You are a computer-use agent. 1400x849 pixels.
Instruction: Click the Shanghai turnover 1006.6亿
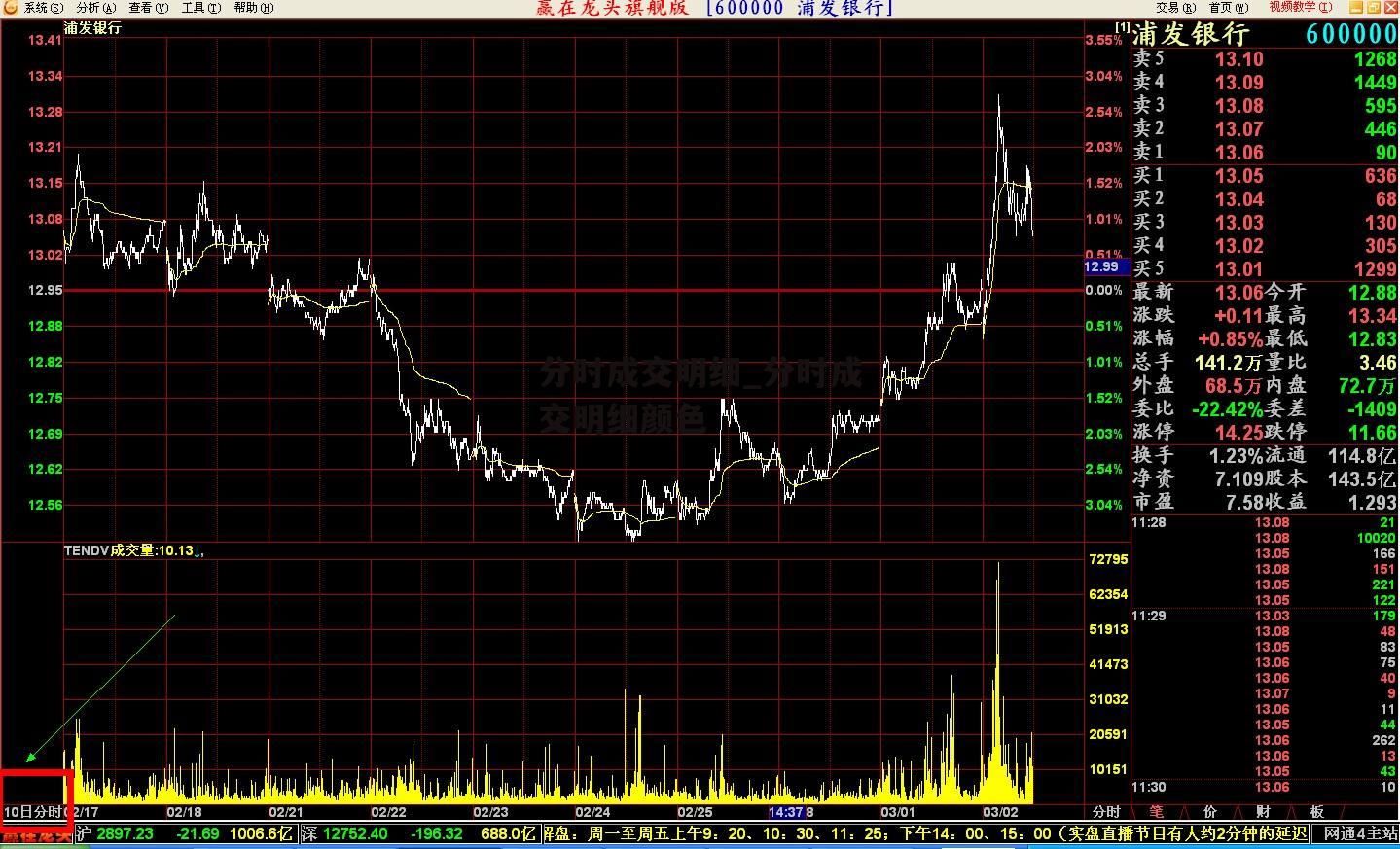coord(262,833)
